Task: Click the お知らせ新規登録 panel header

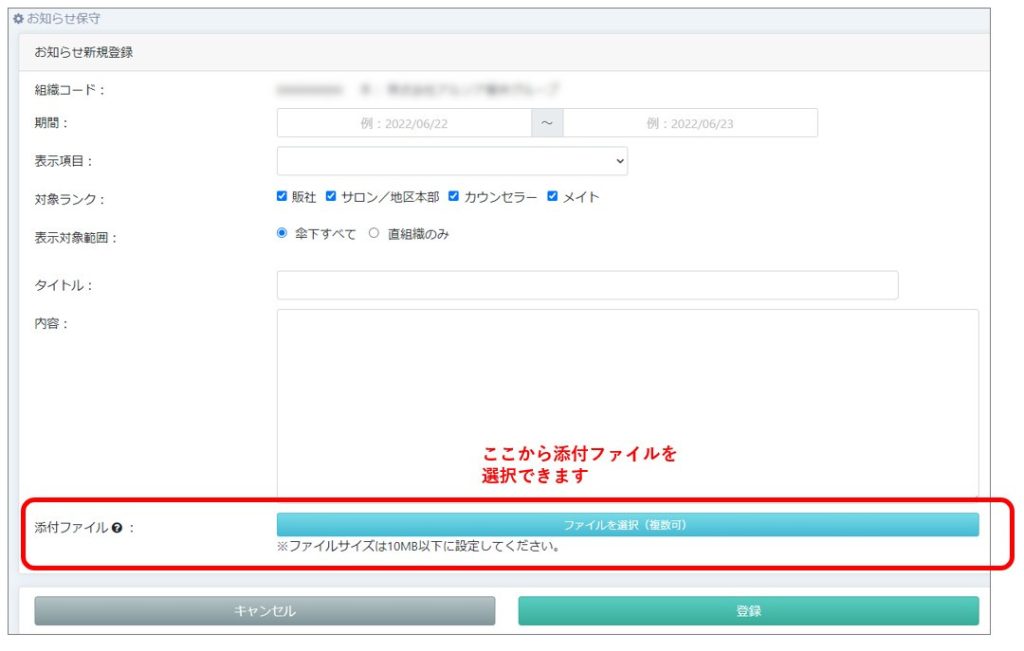Action: click(84, 52)
